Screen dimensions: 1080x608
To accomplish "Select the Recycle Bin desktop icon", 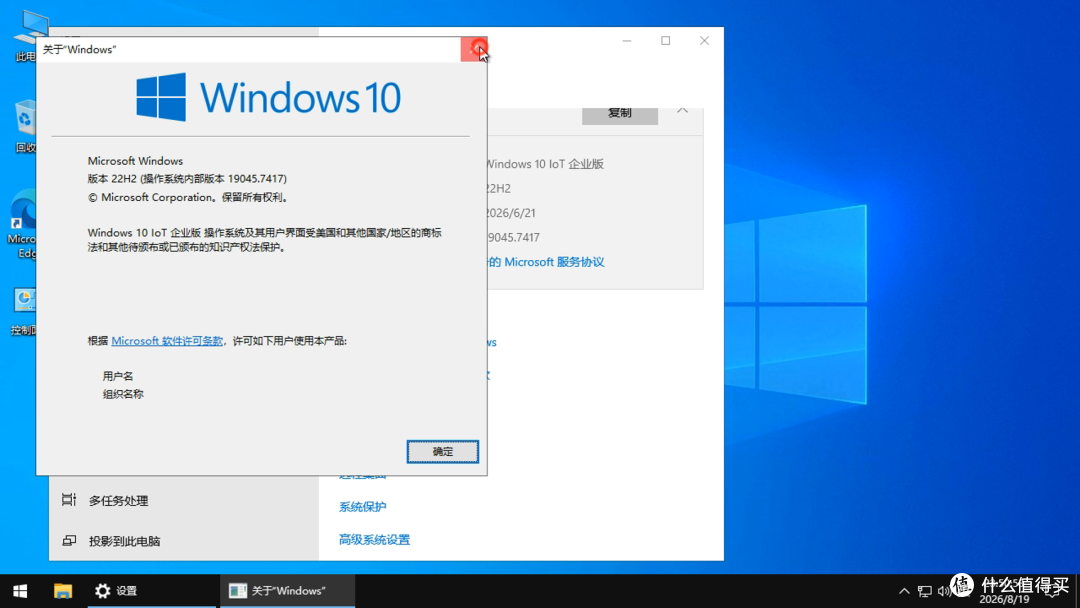I will coord(25,127).
